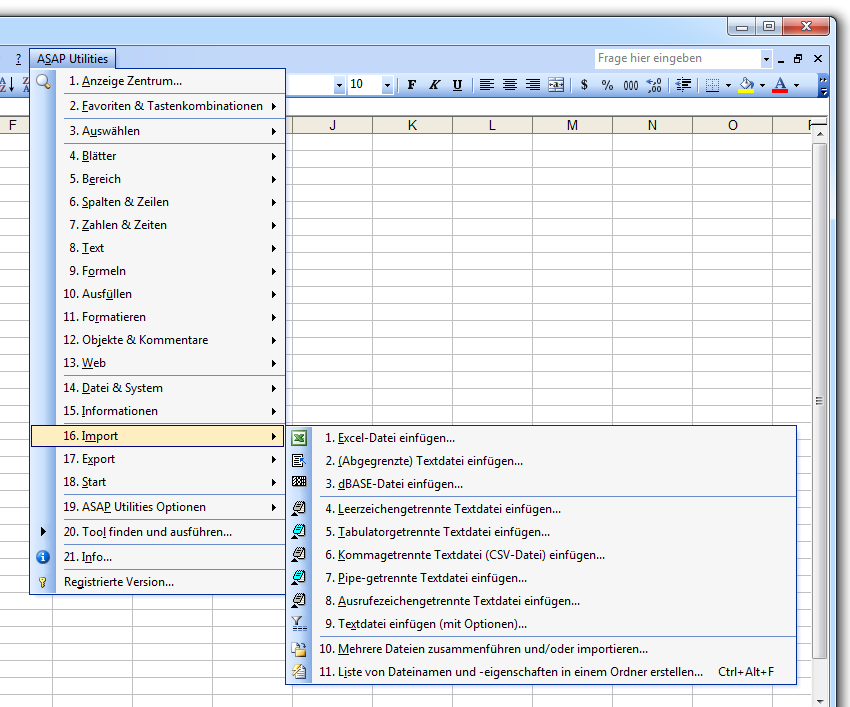Click dBASE grid icon in submenu
850x707 pixels.
299,481
